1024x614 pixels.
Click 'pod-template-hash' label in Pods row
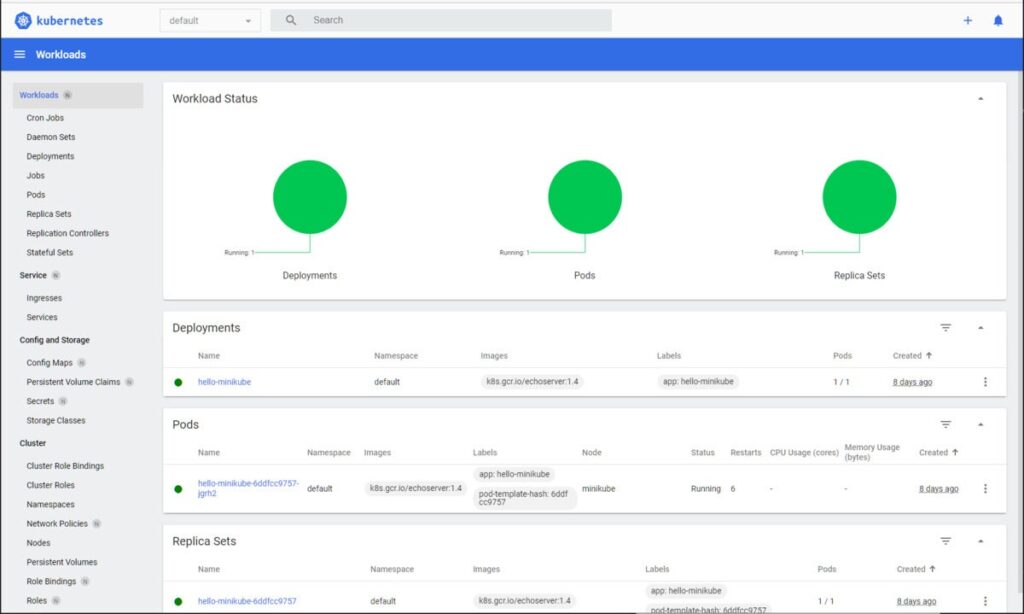(523, 498)
